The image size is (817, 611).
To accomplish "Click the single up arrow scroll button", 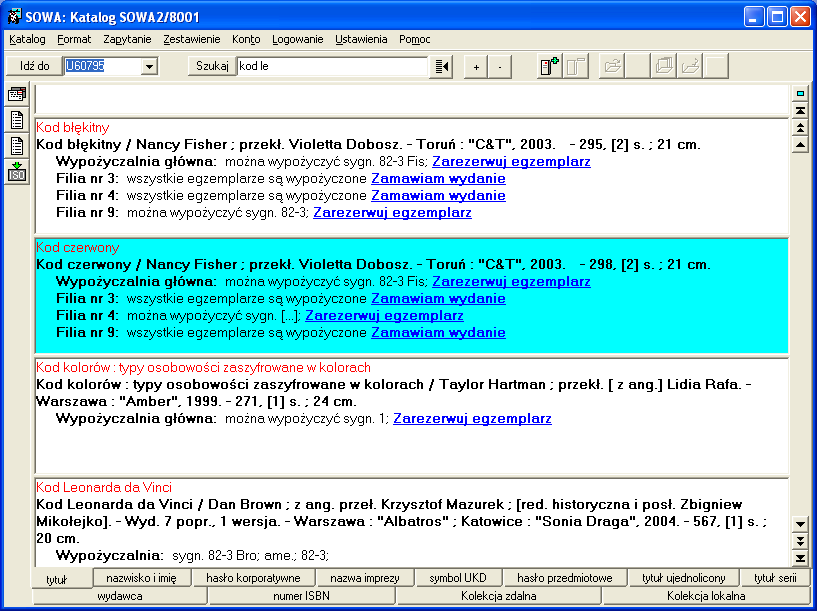I will 800,144.
